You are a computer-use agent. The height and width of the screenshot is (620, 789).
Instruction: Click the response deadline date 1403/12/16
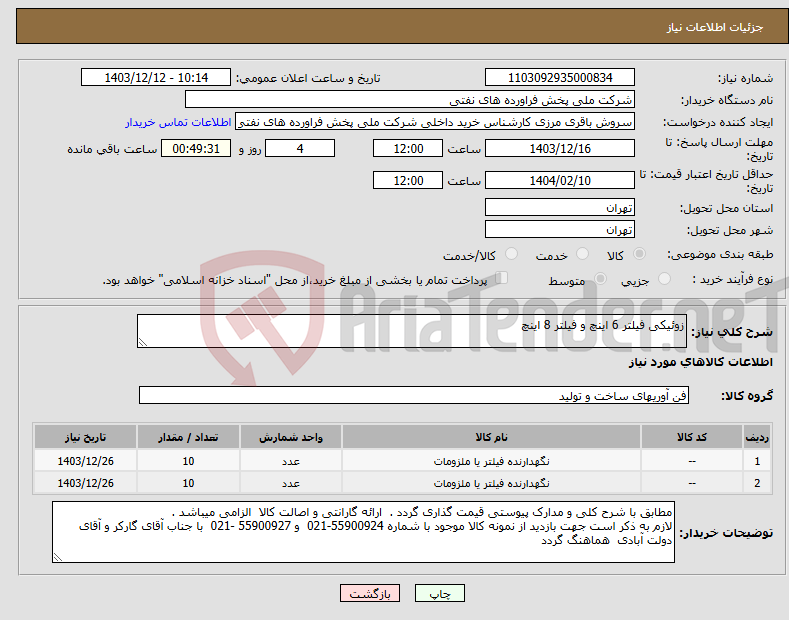click(560, 148)
